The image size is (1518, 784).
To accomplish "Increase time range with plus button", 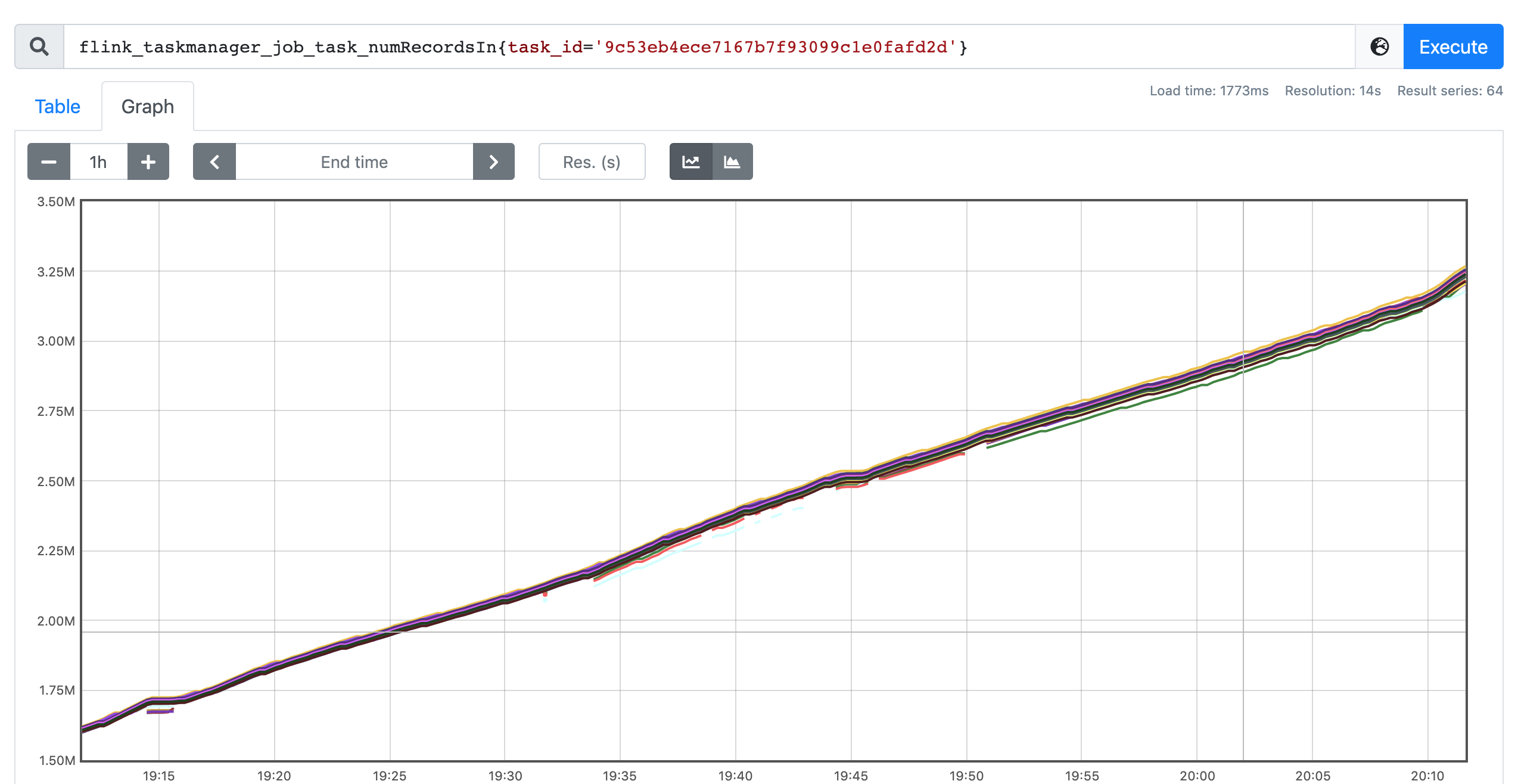I will tap(148, 161).
